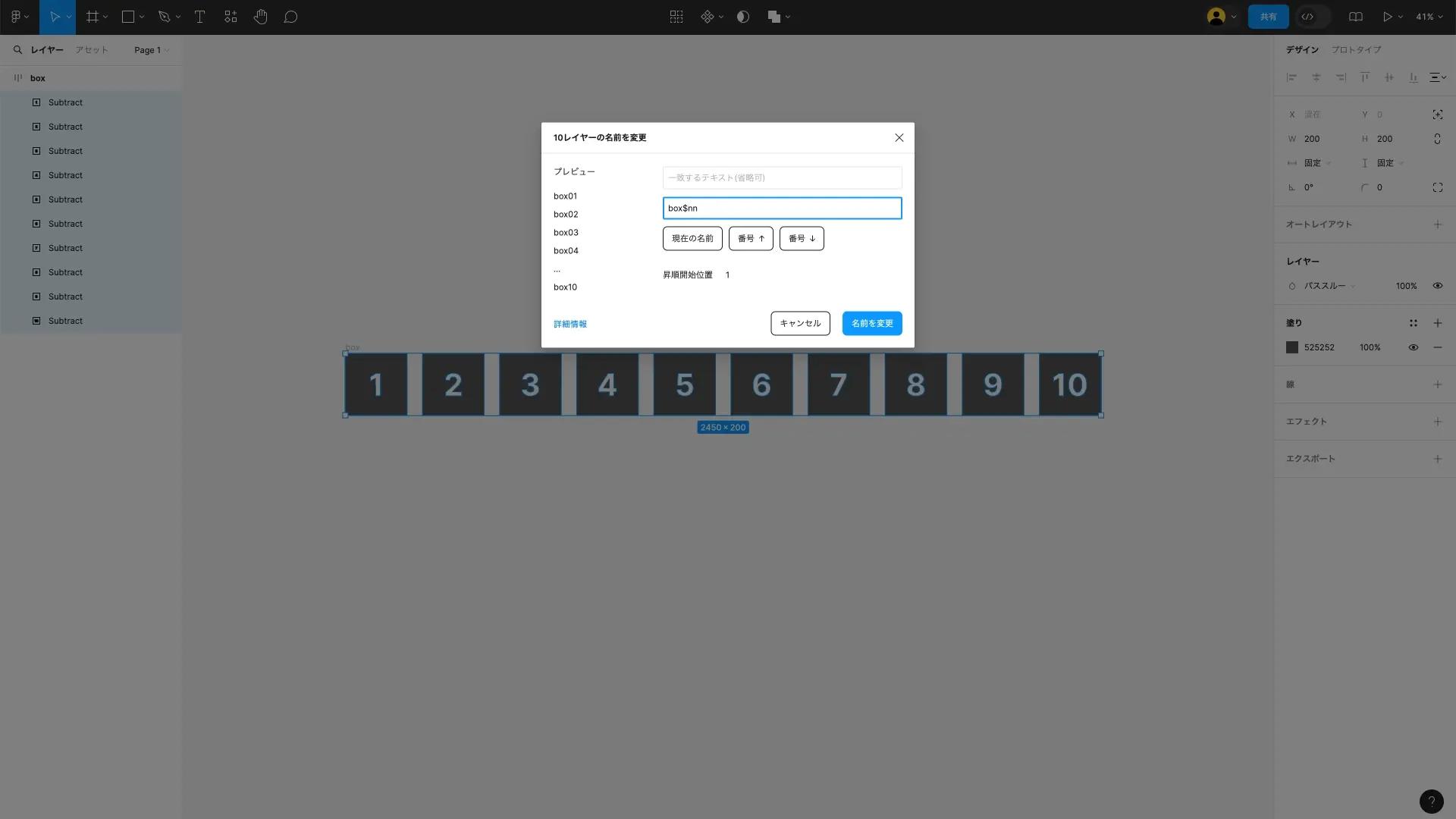This screenshot has width=1456, height=819.
Task: Select the Hand tool
Action: (261, 17)
